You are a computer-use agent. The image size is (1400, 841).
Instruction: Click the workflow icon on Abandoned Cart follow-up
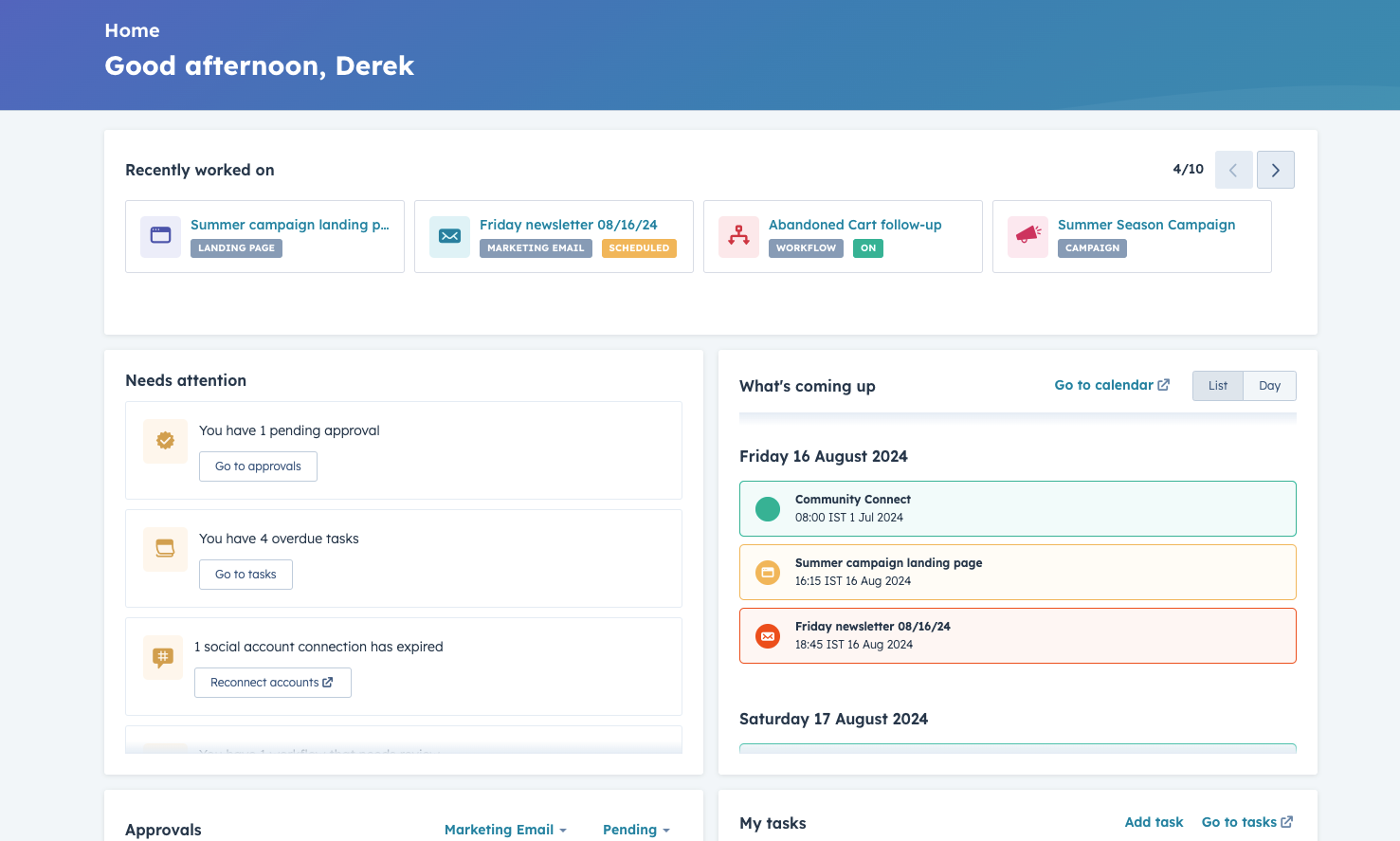point(738,236)
